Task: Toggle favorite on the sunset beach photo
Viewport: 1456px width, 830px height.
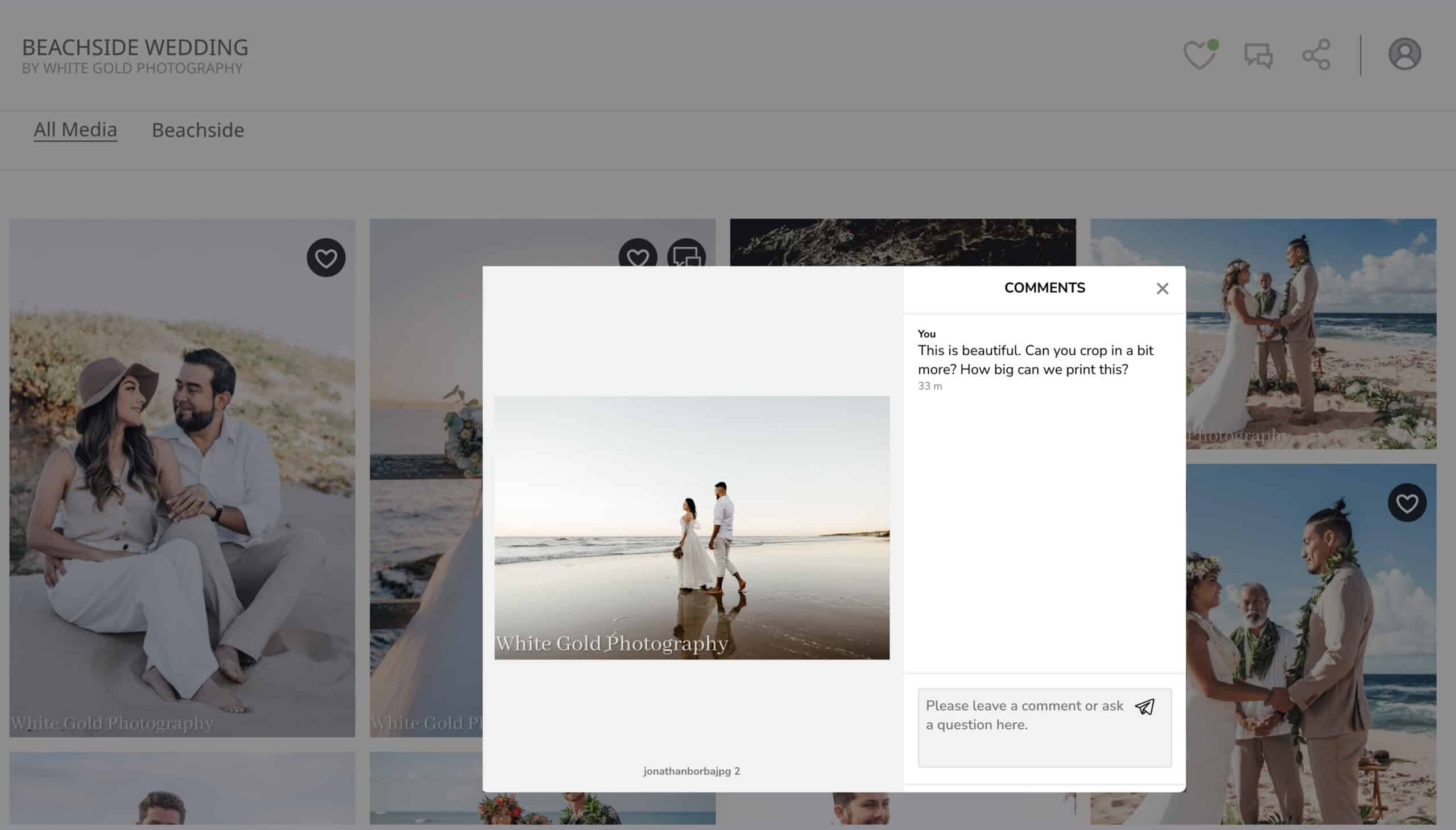Action: (x=638, y=258)
